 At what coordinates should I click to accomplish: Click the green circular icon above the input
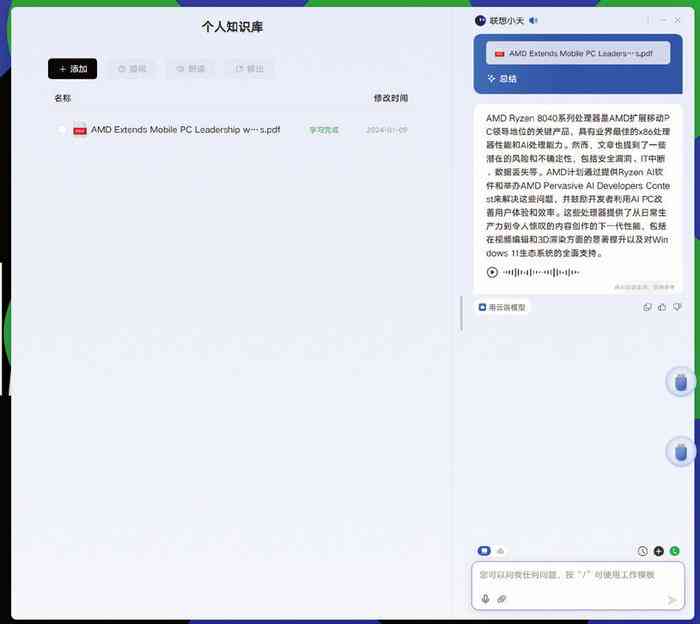(675, 551)
